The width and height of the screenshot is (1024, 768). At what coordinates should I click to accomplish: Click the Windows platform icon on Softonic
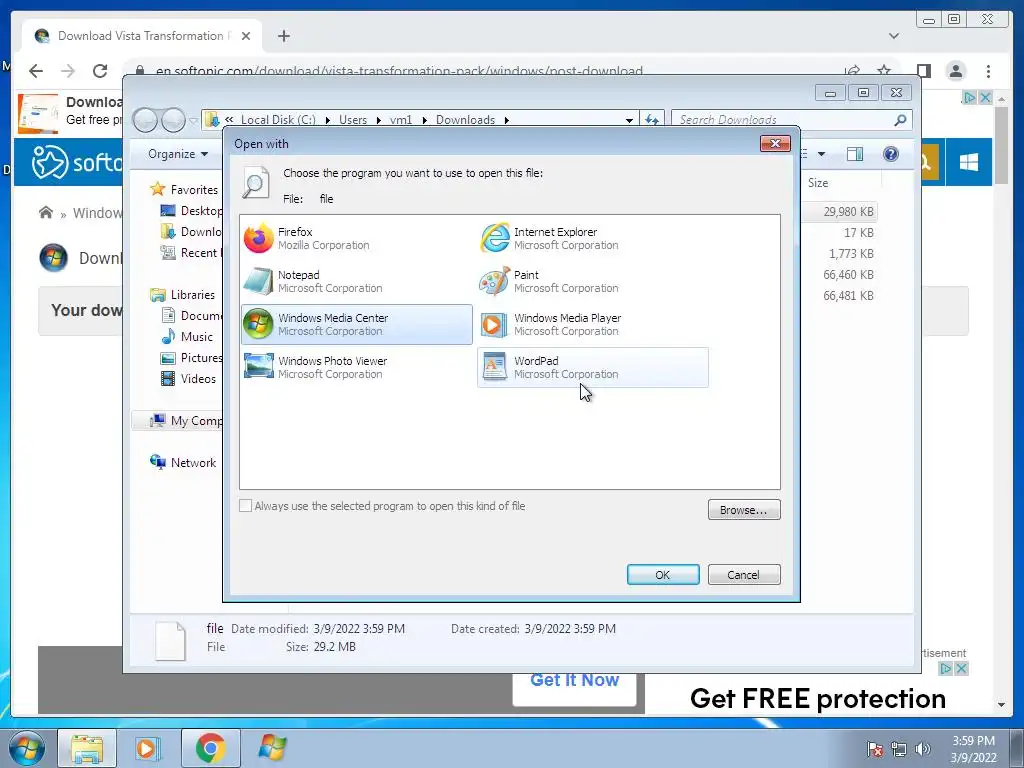[x=968, y=162]
